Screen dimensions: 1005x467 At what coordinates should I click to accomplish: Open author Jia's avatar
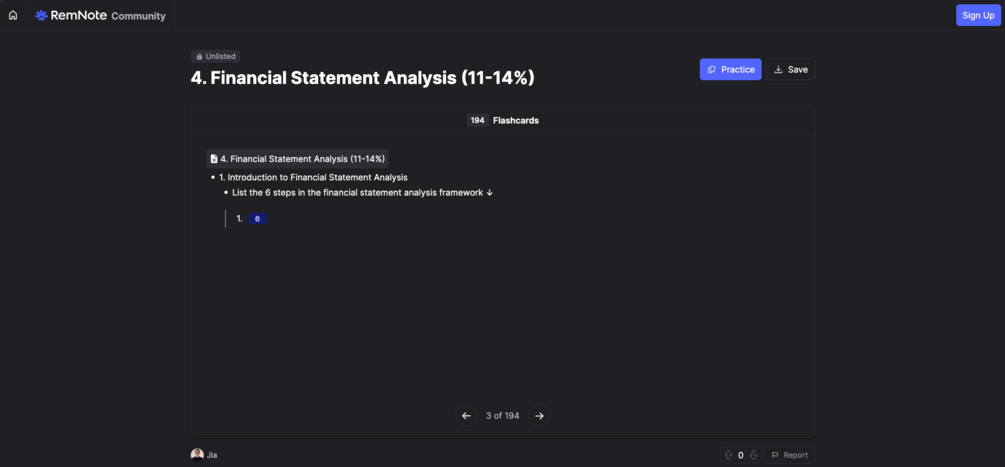pyautogui.click(x=197, y=455)
